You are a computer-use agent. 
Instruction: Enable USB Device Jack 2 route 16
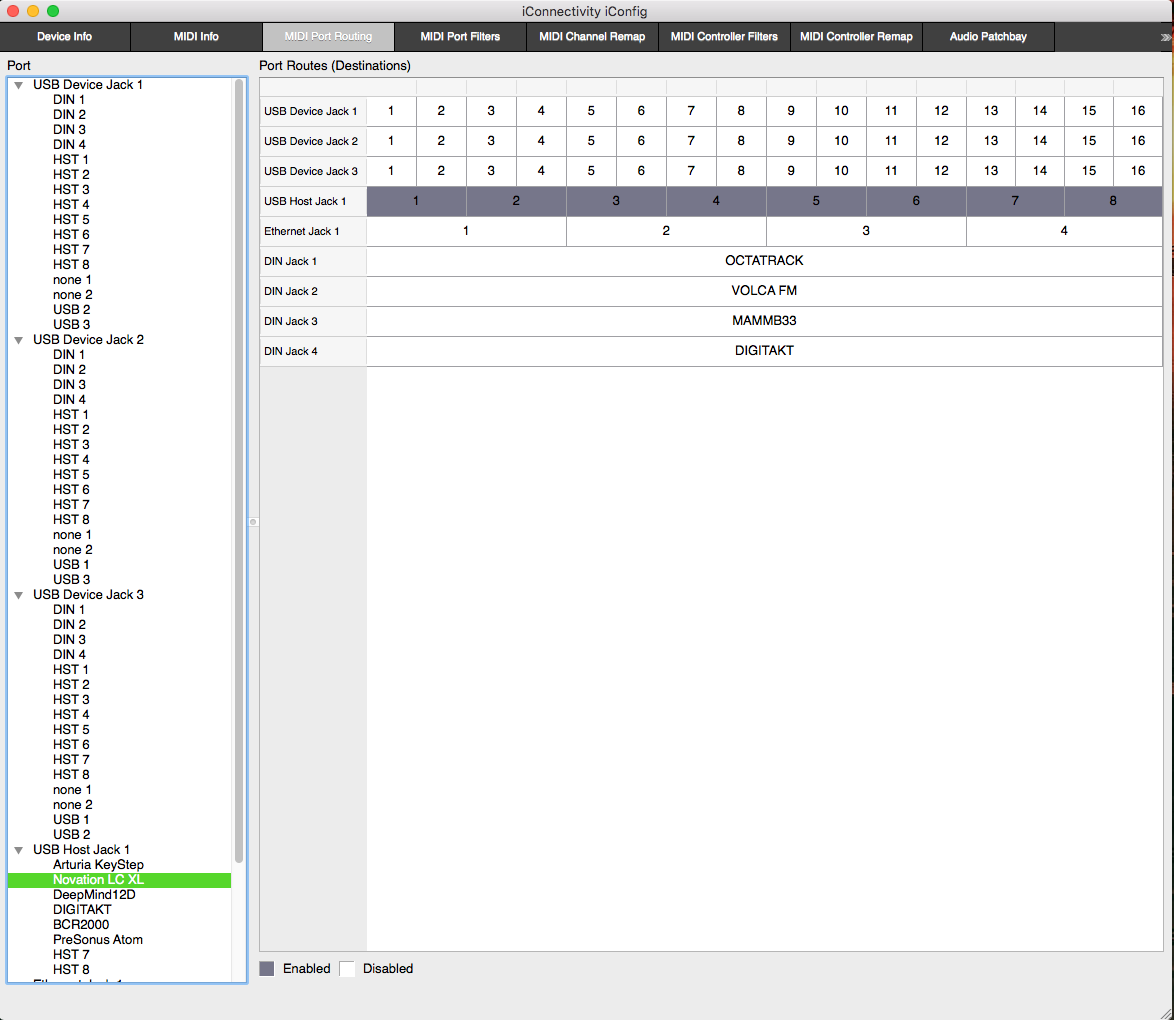pos(1138,141)
